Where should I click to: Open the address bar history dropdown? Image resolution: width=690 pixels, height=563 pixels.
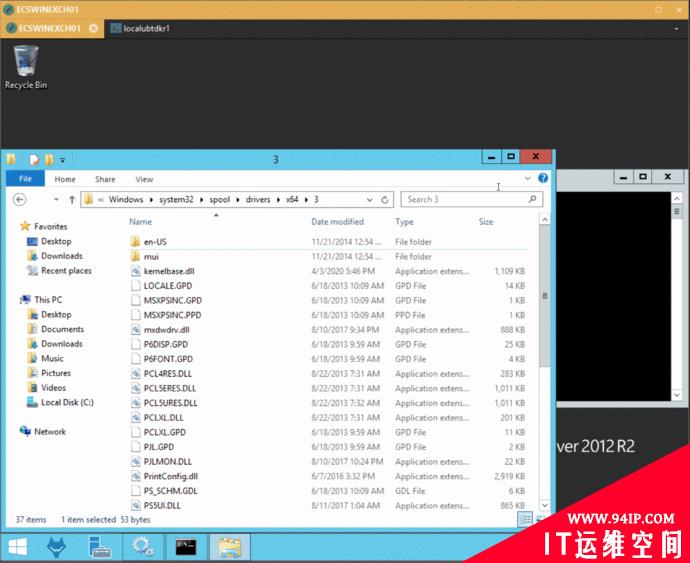coord(369,200)
